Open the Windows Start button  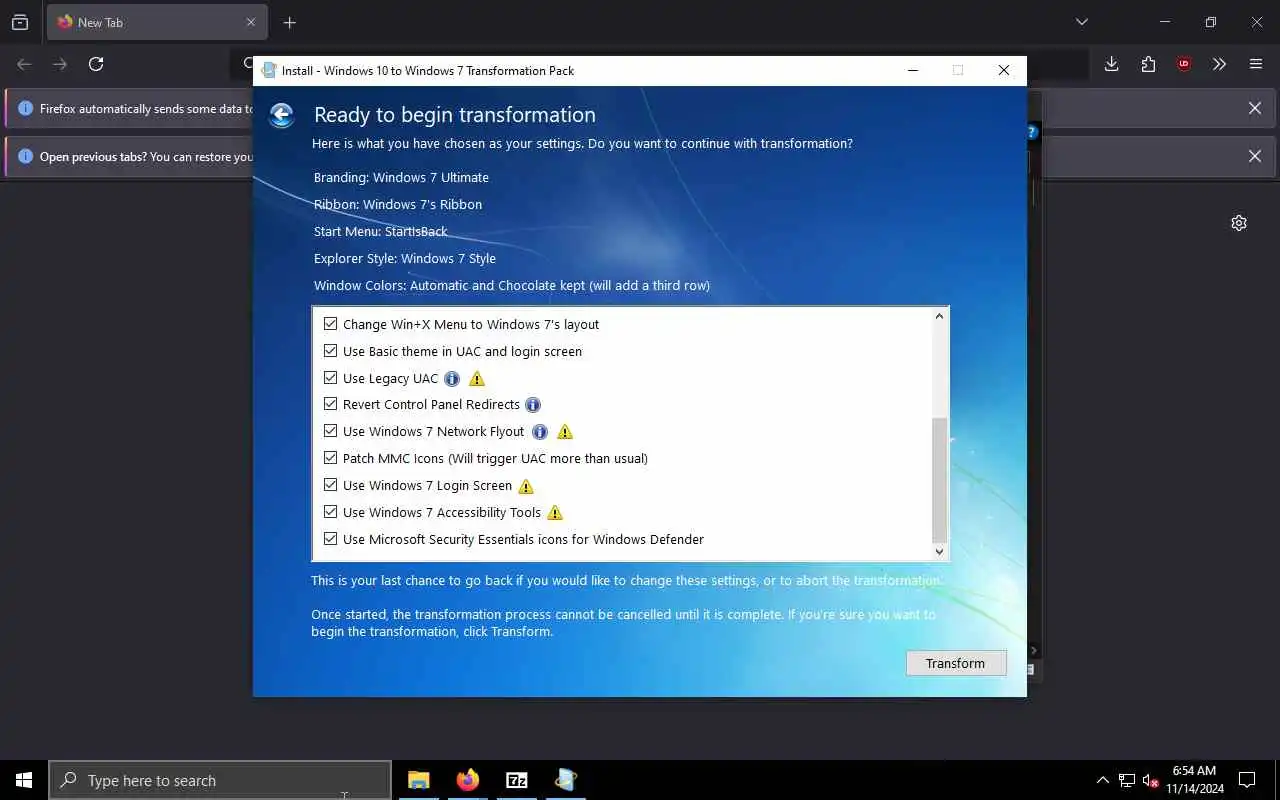[x=24, y=780]
